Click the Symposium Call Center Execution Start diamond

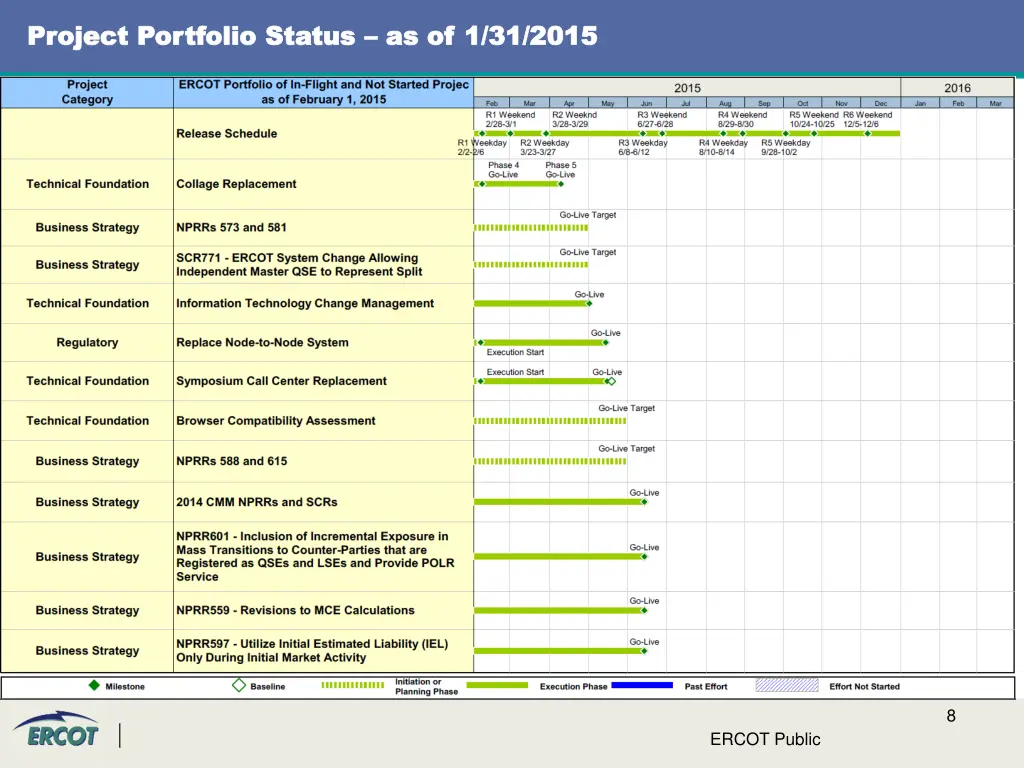pos(481,381)
